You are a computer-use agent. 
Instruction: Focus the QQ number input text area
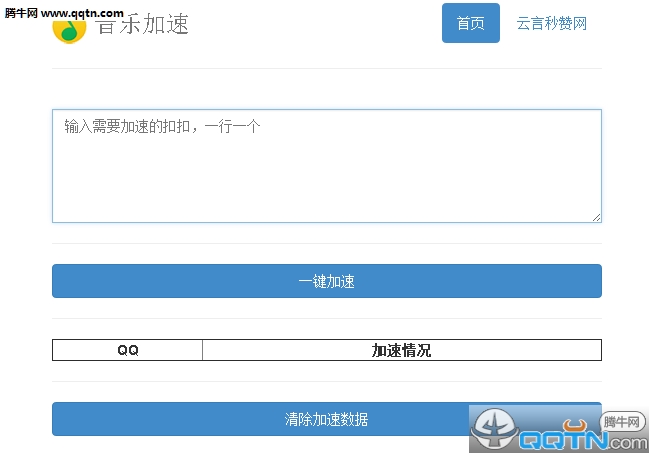[x=326, y=165]
